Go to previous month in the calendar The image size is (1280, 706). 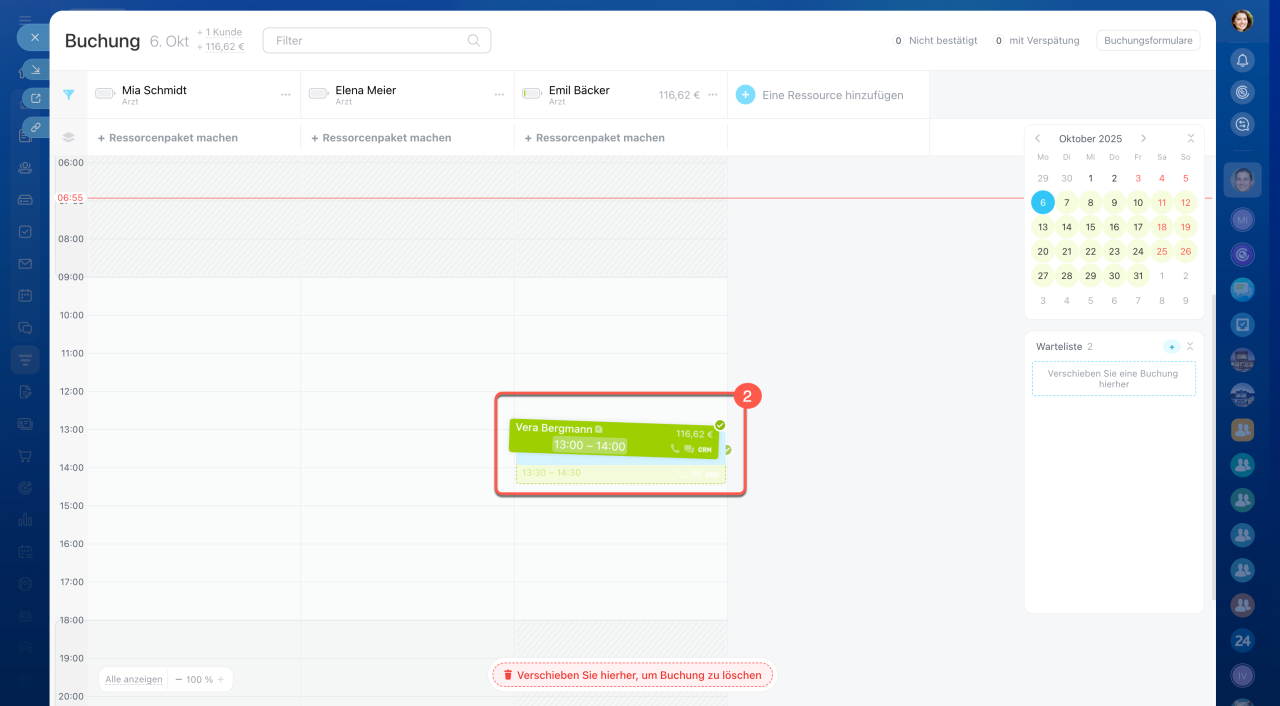pyautogui.click(x=1038, y=139)
